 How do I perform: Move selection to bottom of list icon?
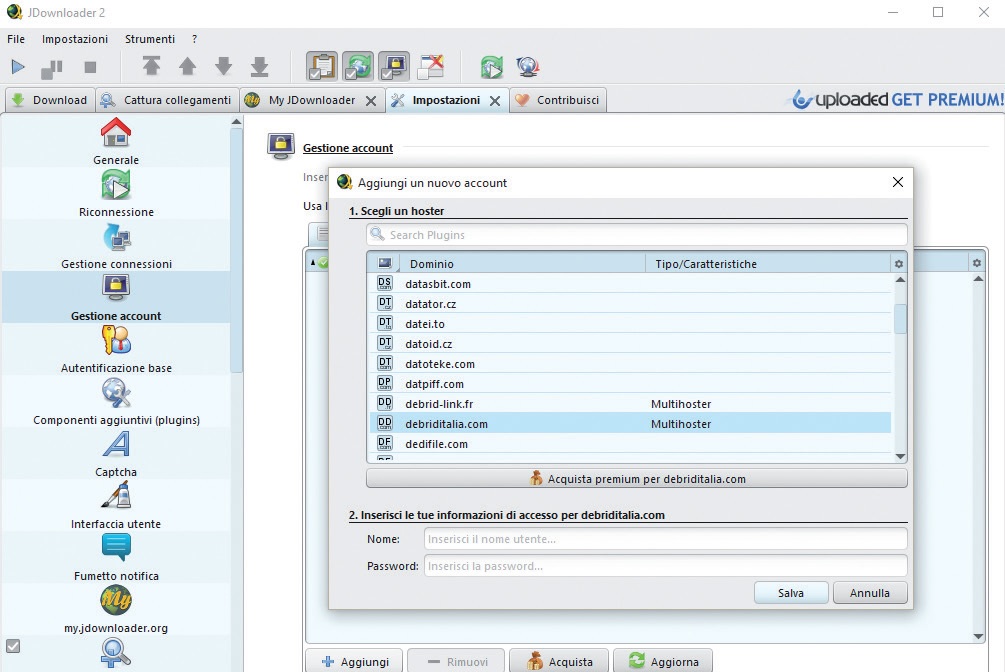click(260, 66)
